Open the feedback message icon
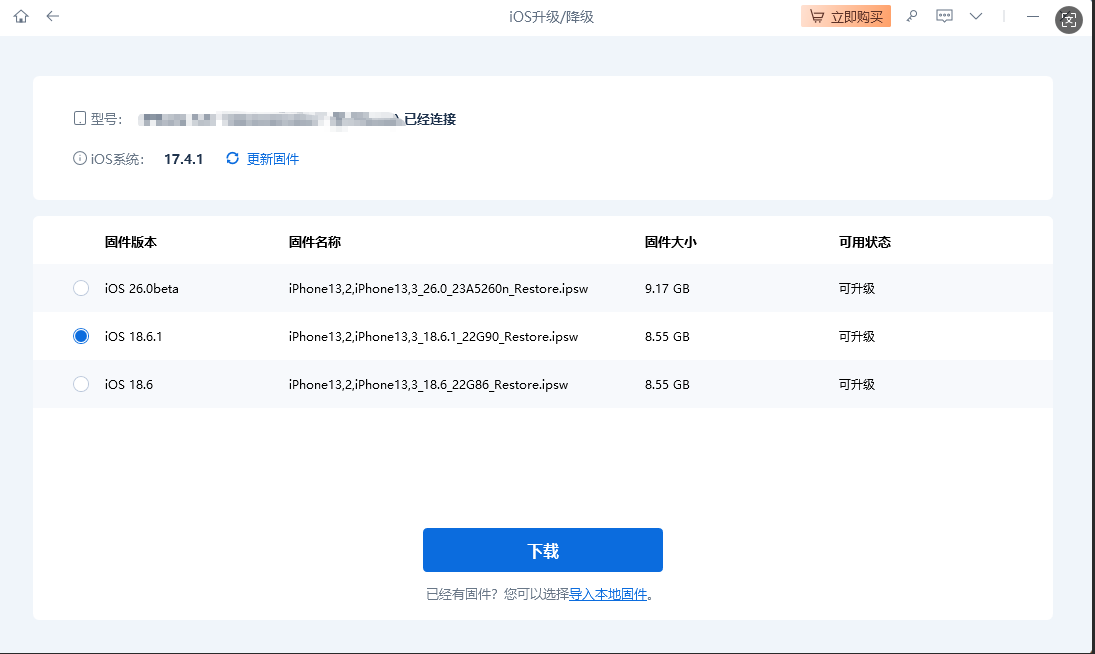1095x654 pixels. click(944, 16)
